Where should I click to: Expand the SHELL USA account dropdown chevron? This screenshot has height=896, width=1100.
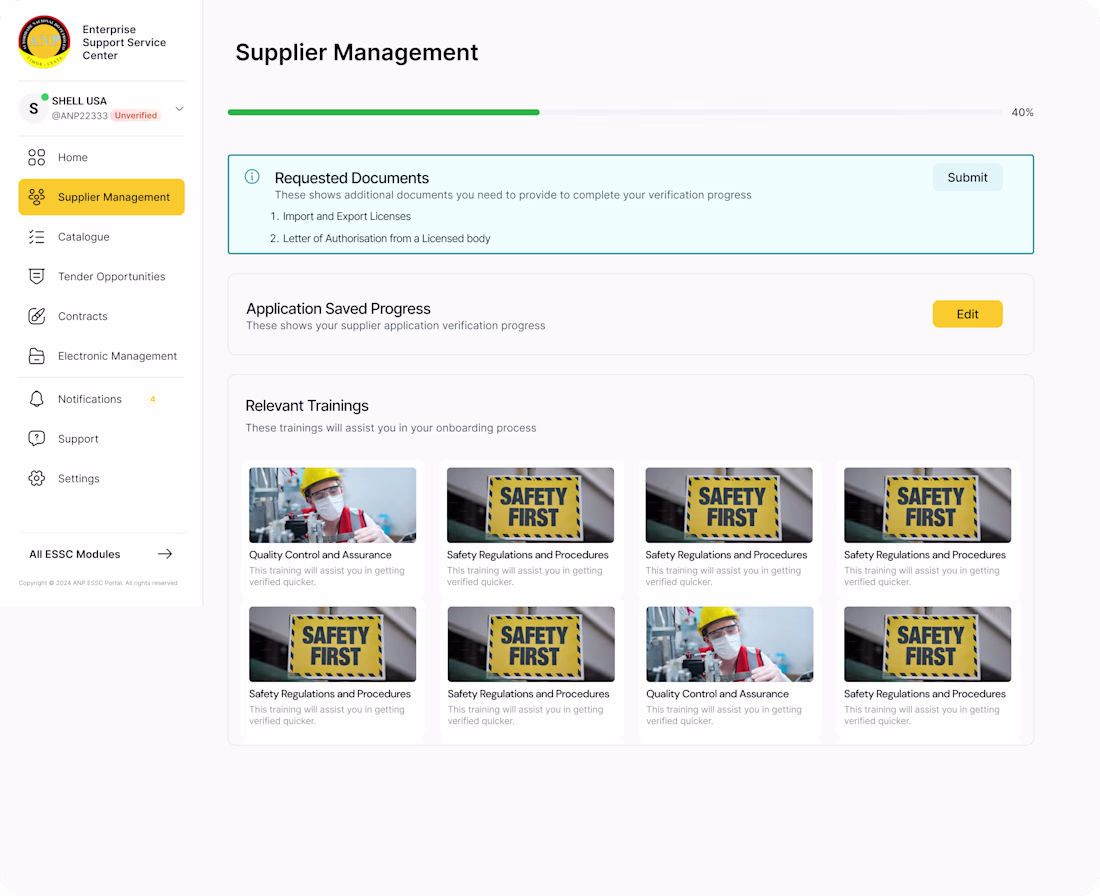point(180,109)
